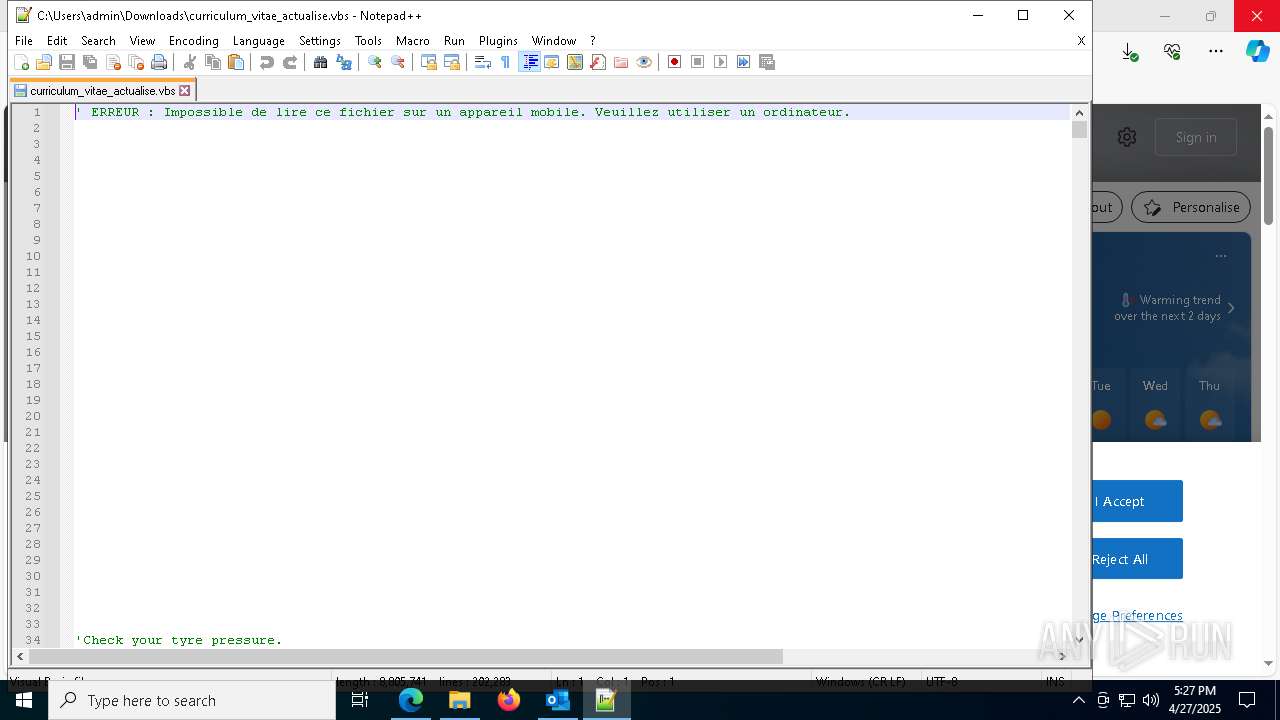Click the I Accept button in browser

pyautogui.click(x=1137, y=501)
